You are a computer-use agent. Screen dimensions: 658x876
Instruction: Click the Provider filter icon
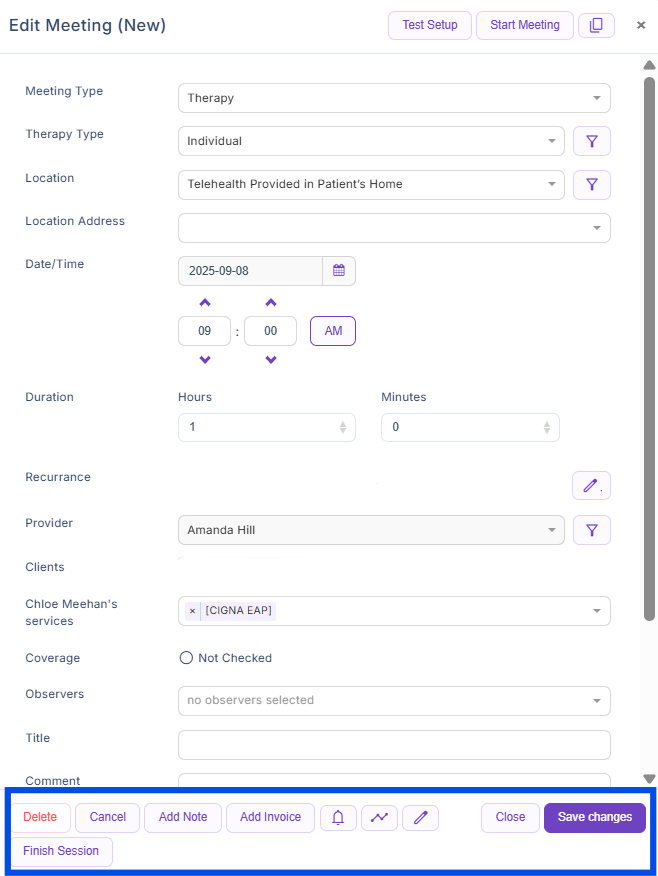click(591, 530)
